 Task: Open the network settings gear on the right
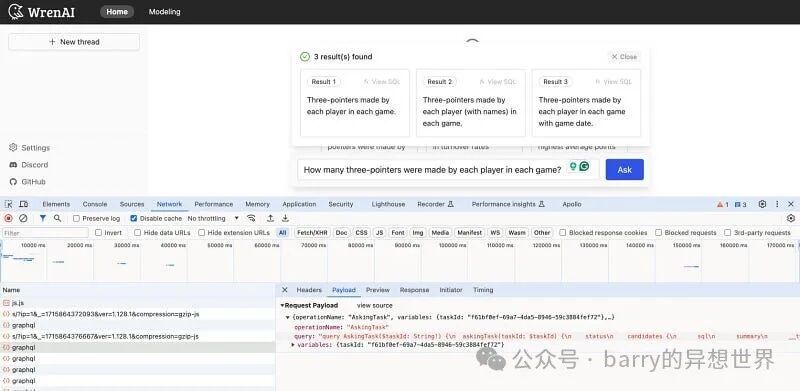(791, 218)
